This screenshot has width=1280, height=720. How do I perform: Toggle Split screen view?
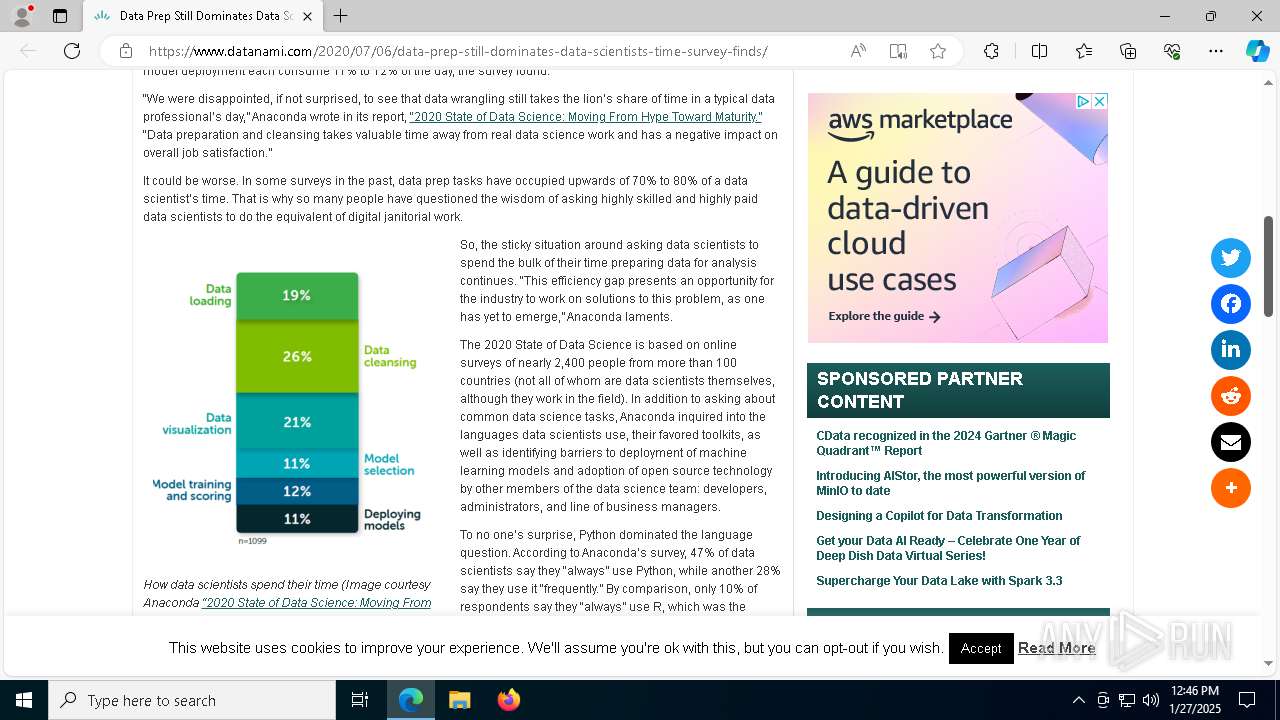tap(1039, 51)
